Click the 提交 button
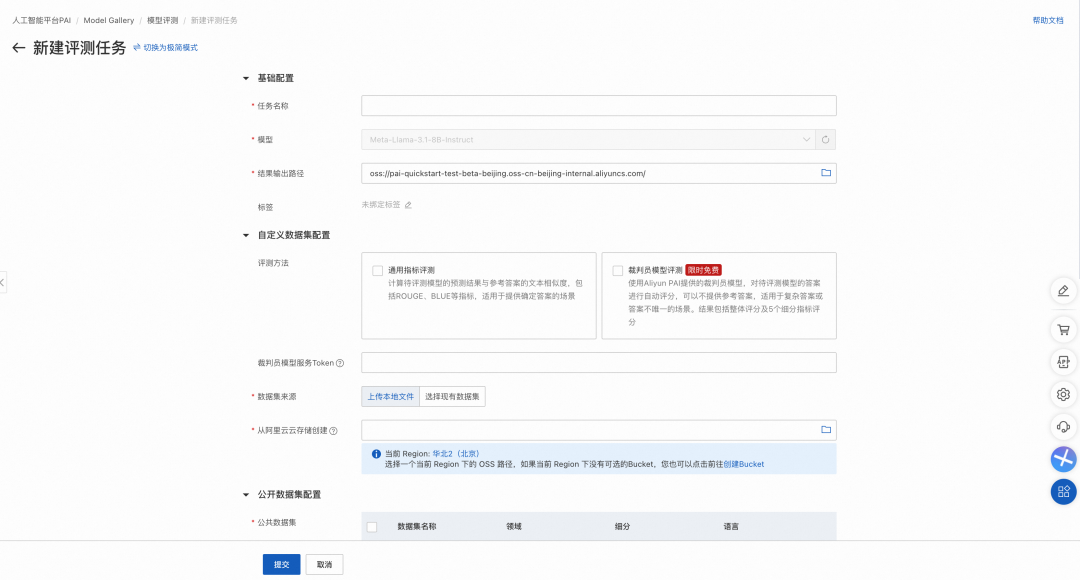The image size is (1080, 580). (x=282, y=564)
